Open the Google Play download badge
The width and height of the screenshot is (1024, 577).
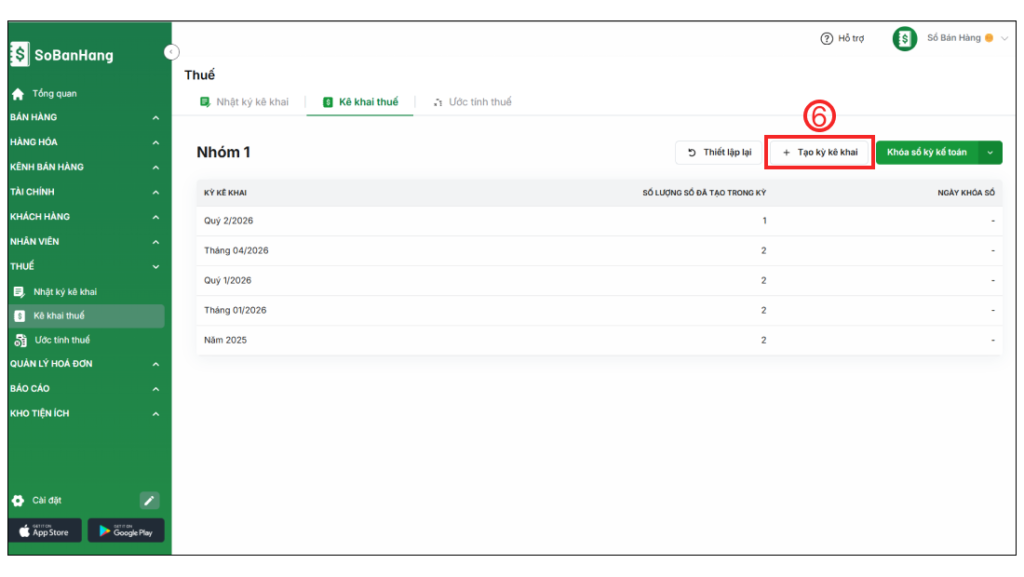[x=126, y=530]
